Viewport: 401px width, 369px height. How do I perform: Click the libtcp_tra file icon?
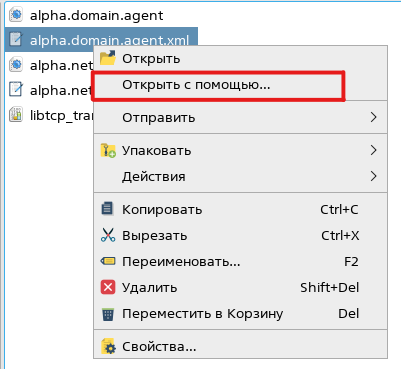coord(16,115)
